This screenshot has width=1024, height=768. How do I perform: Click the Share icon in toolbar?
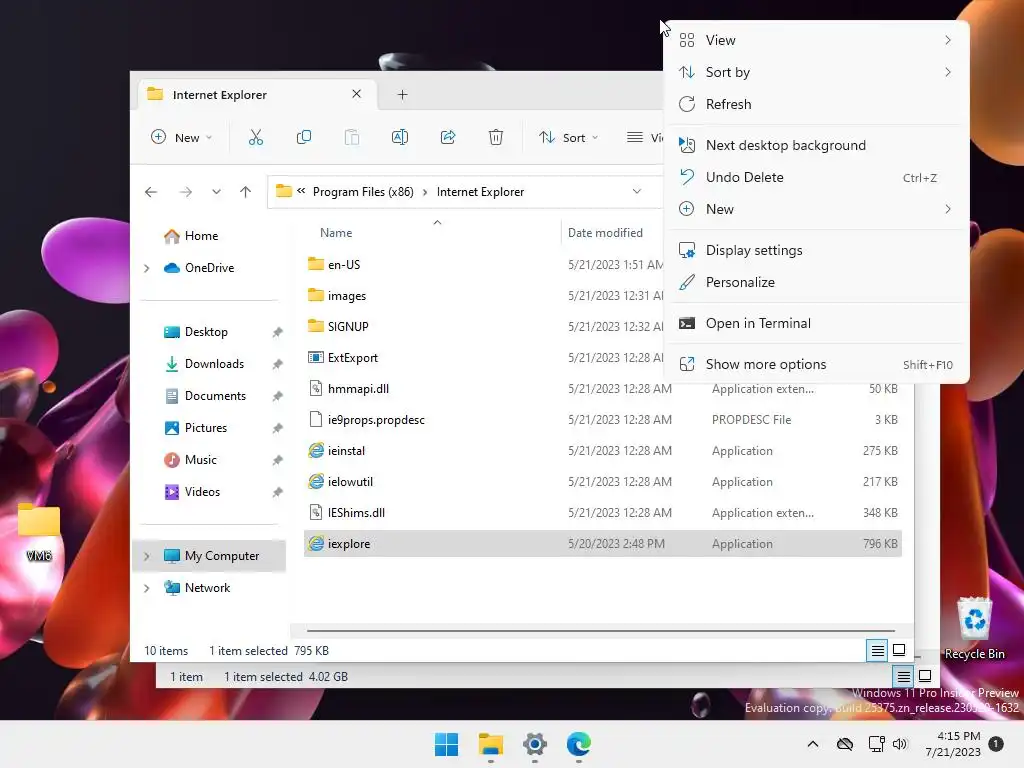[x=448, y=137]
